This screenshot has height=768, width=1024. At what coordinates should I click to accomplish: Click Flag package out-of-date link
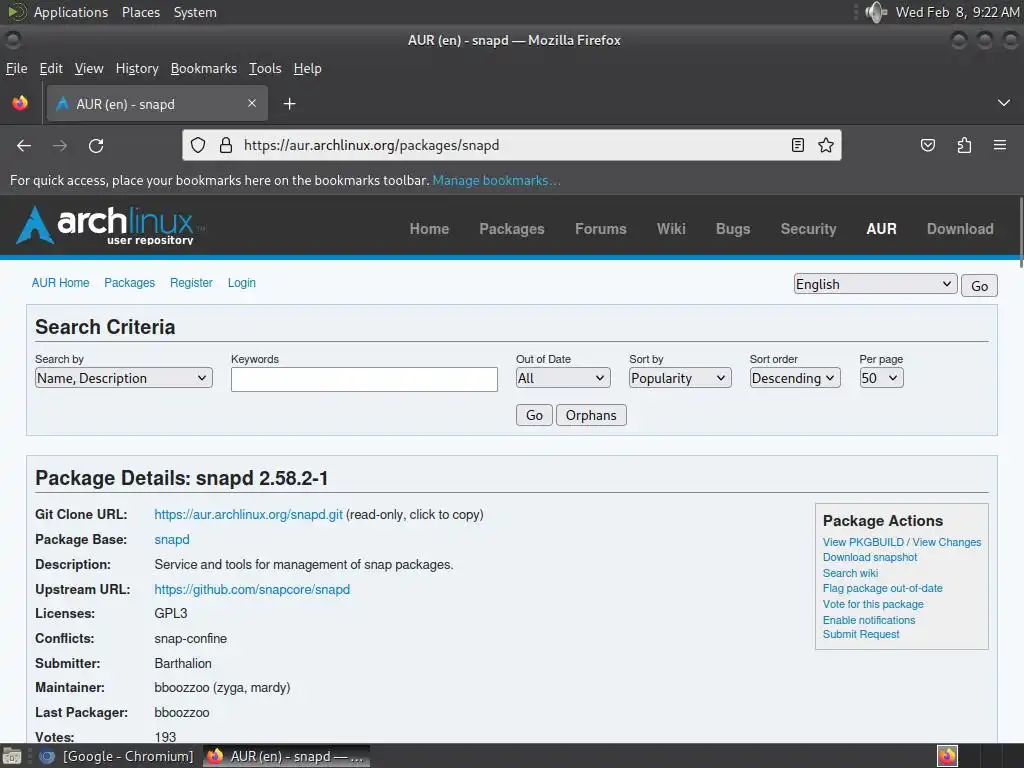click(882, 588)
